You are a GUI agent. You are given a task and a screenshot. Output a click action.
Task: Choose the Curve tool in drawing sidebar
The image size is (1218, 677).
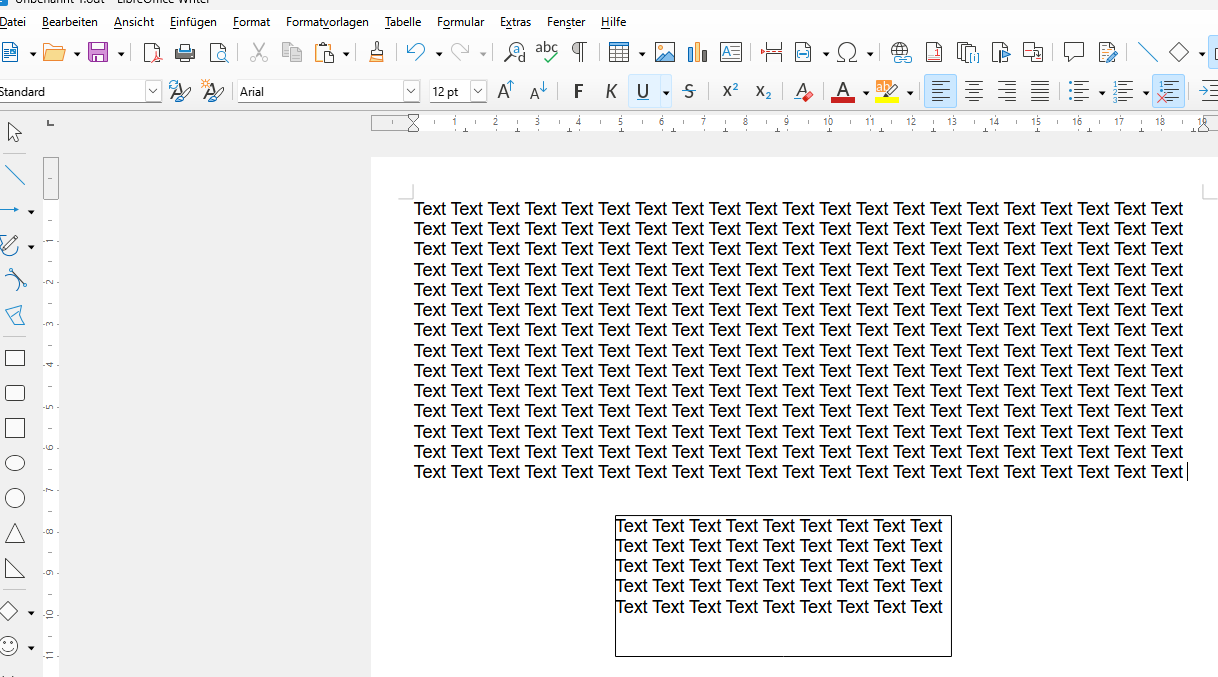(15, 280)
